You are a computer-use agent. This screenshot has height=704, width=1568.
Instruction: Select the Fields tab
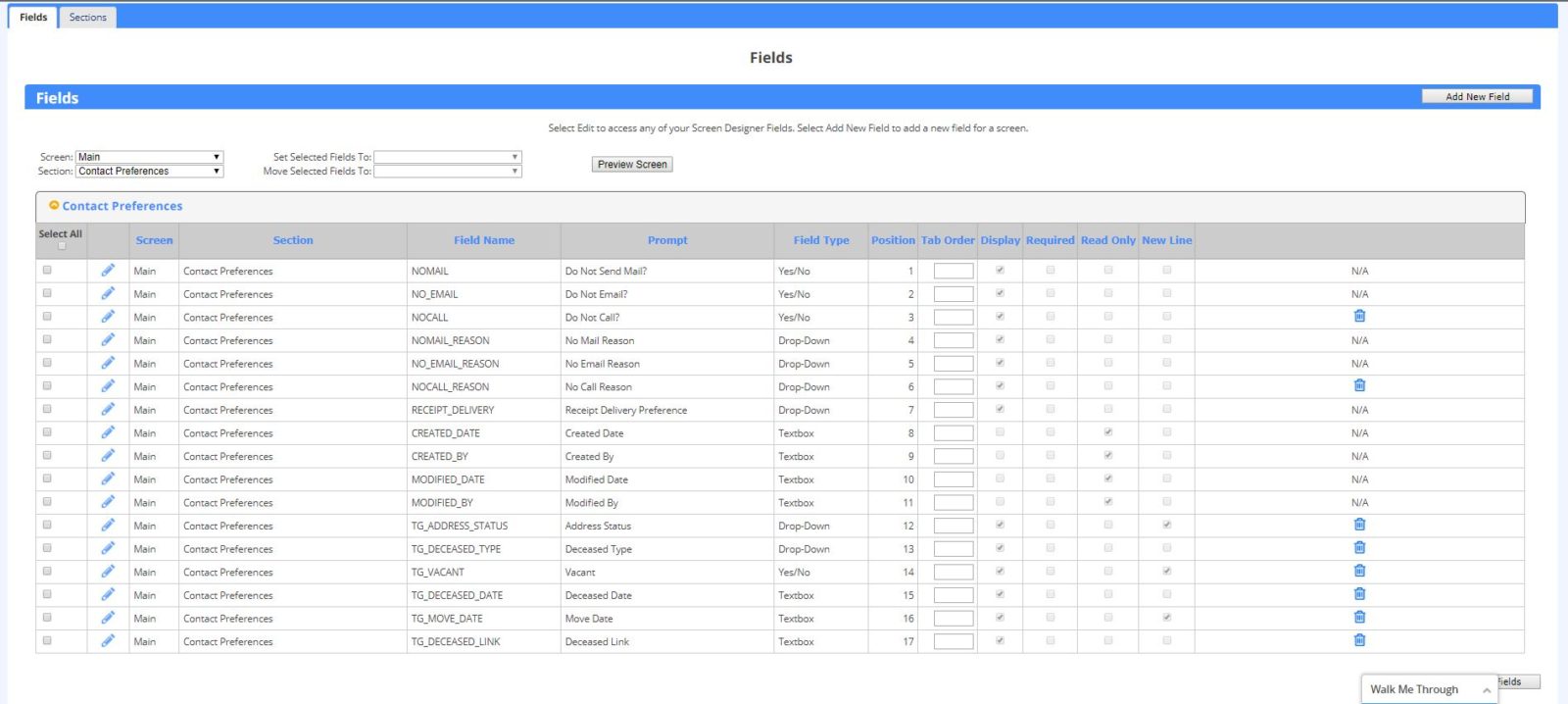point(33,18)
